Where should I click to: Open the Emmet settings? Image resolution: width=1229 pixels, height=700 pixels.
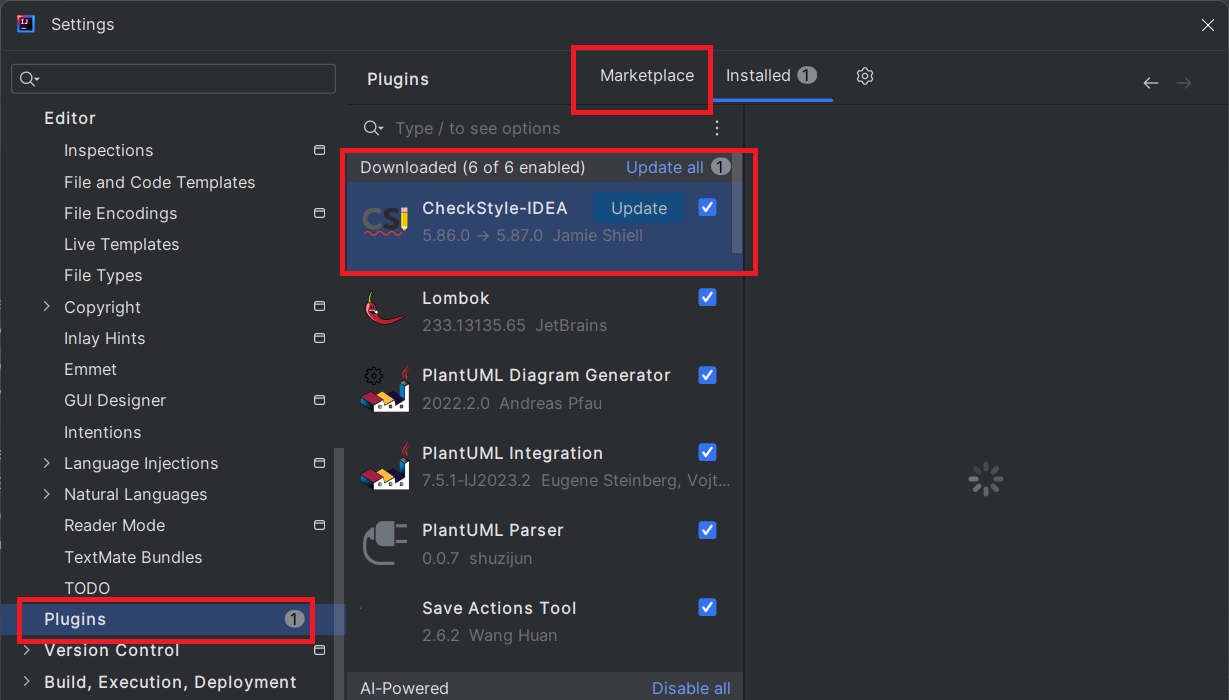click(x=90, y=369)
